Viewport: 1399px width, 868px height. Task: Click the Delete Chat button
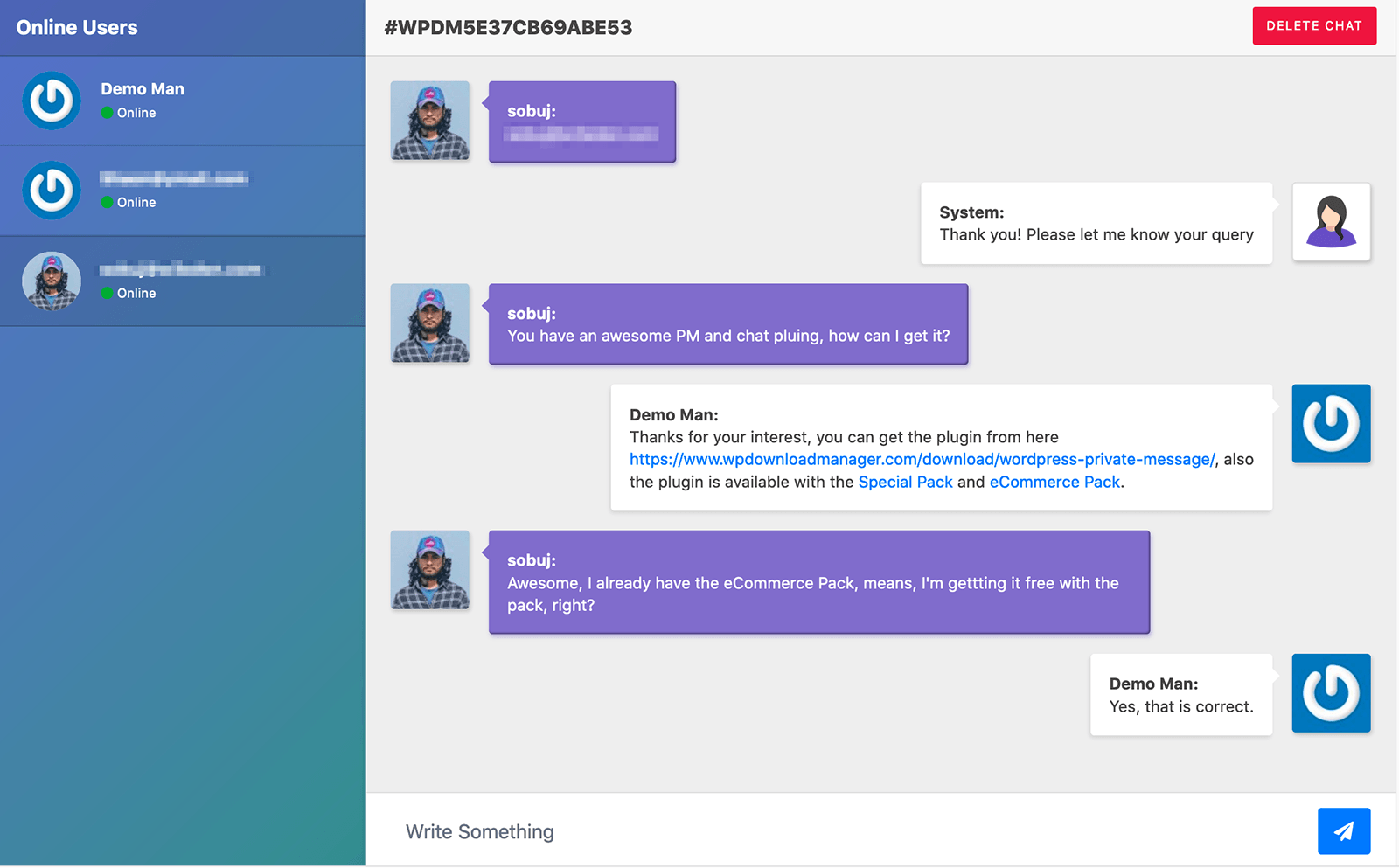[x=1314, y=26]
